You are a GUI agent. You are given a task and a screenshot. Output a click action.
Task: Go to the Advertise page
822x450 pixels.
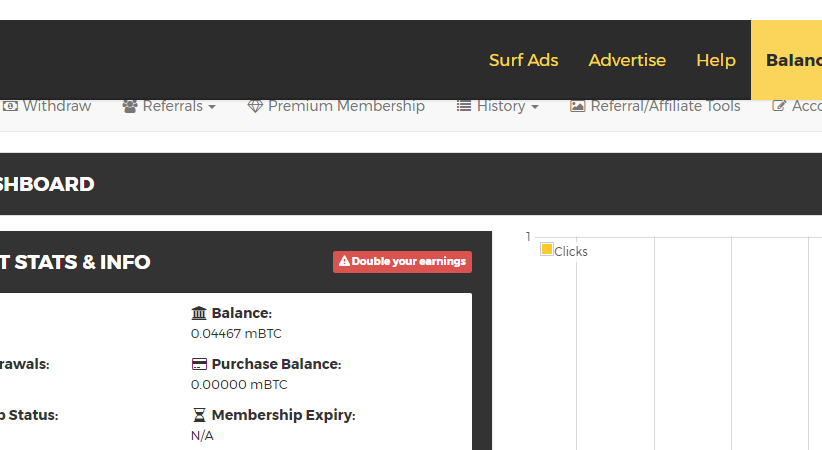coord(627,60)
